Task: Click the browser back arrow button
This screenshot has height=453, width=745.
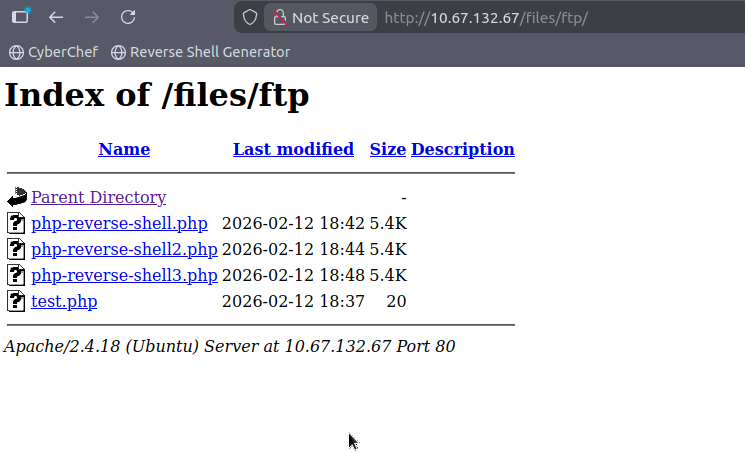Action: (56, 17)
